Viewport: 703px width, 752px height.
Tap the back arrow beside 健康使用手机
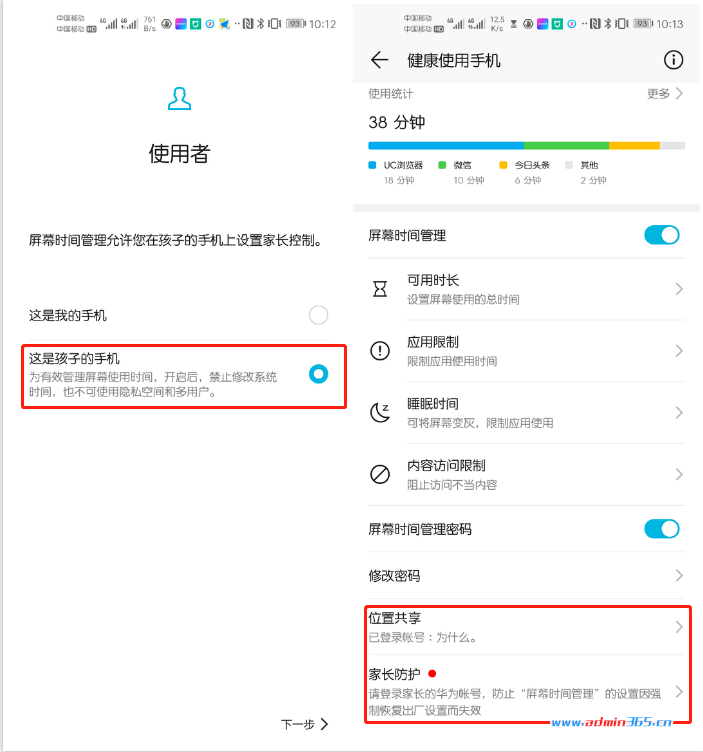[x=379, y=60]
